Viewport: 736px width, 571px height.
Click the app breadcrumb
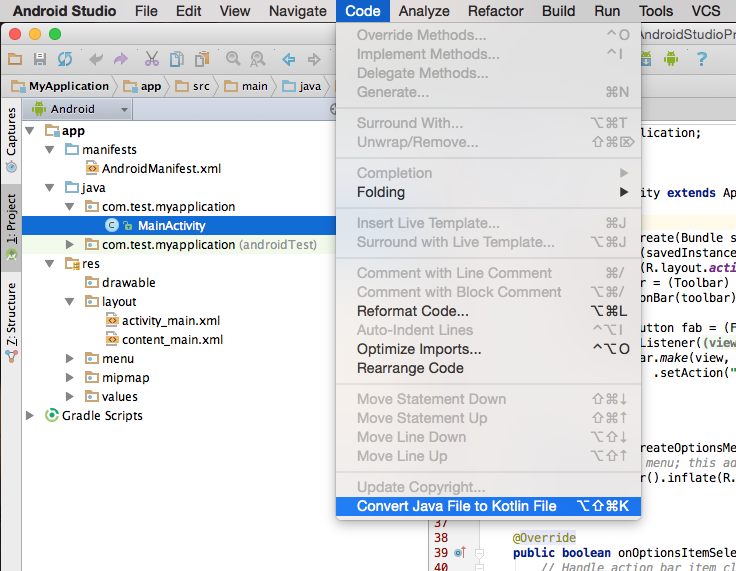[x=143, y=86]
